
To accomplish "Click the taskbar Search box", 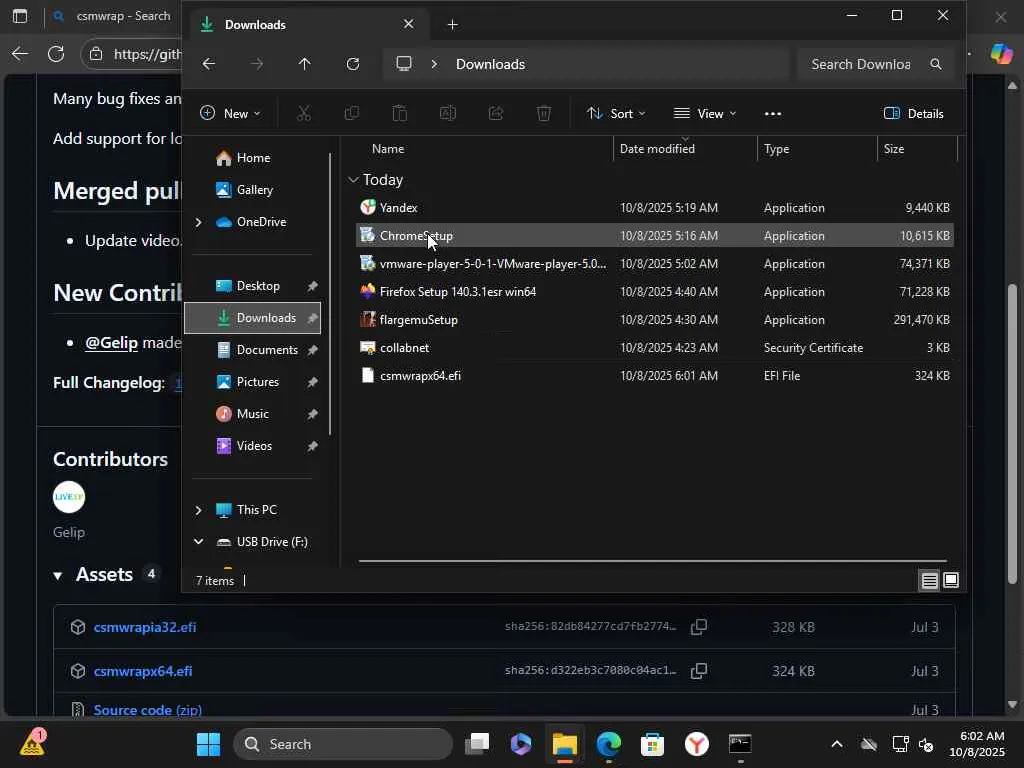I will click(x=342, y=744).
